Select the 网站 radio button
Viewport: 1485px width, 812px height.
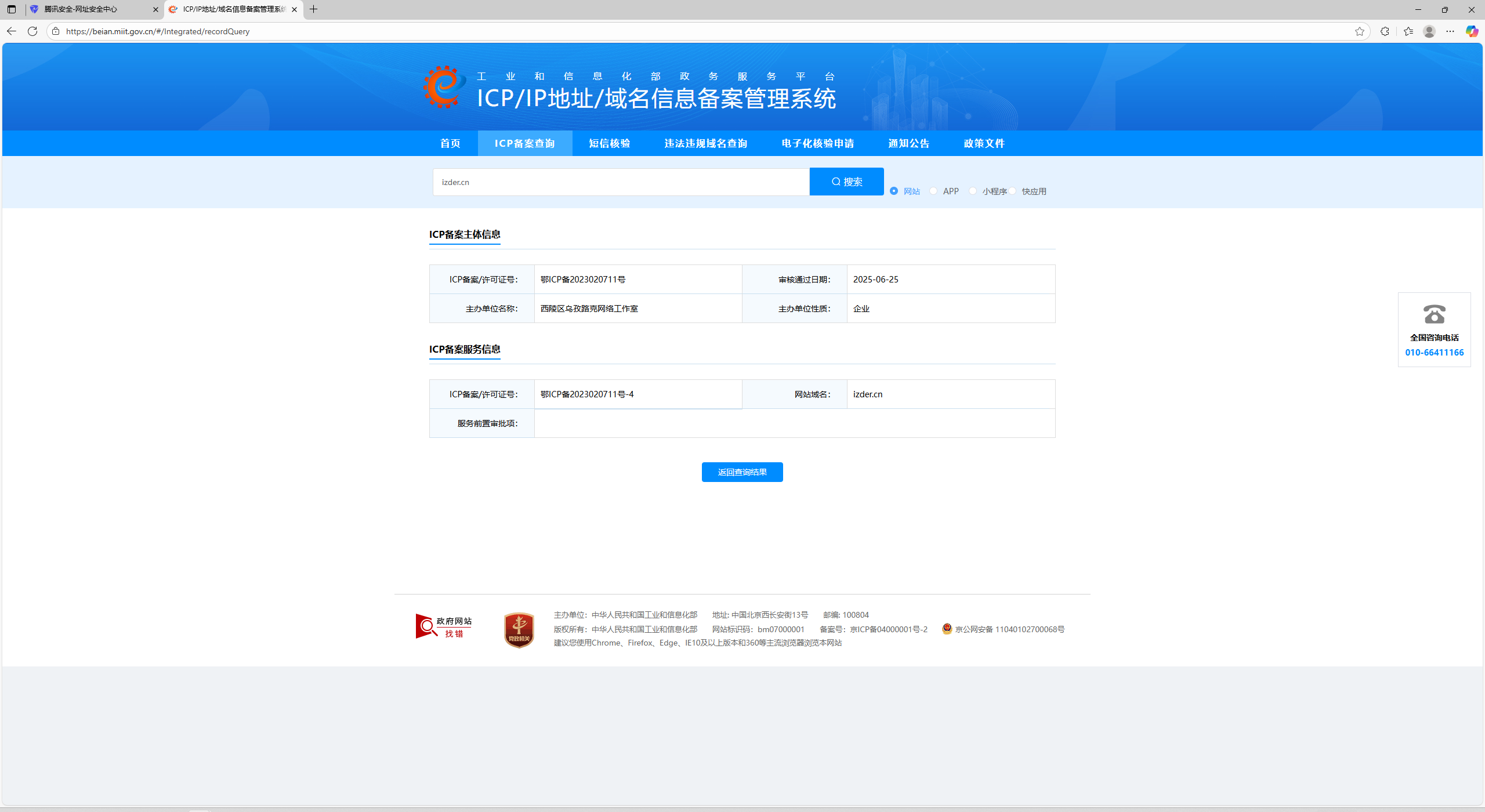click(x=894, y=191)
